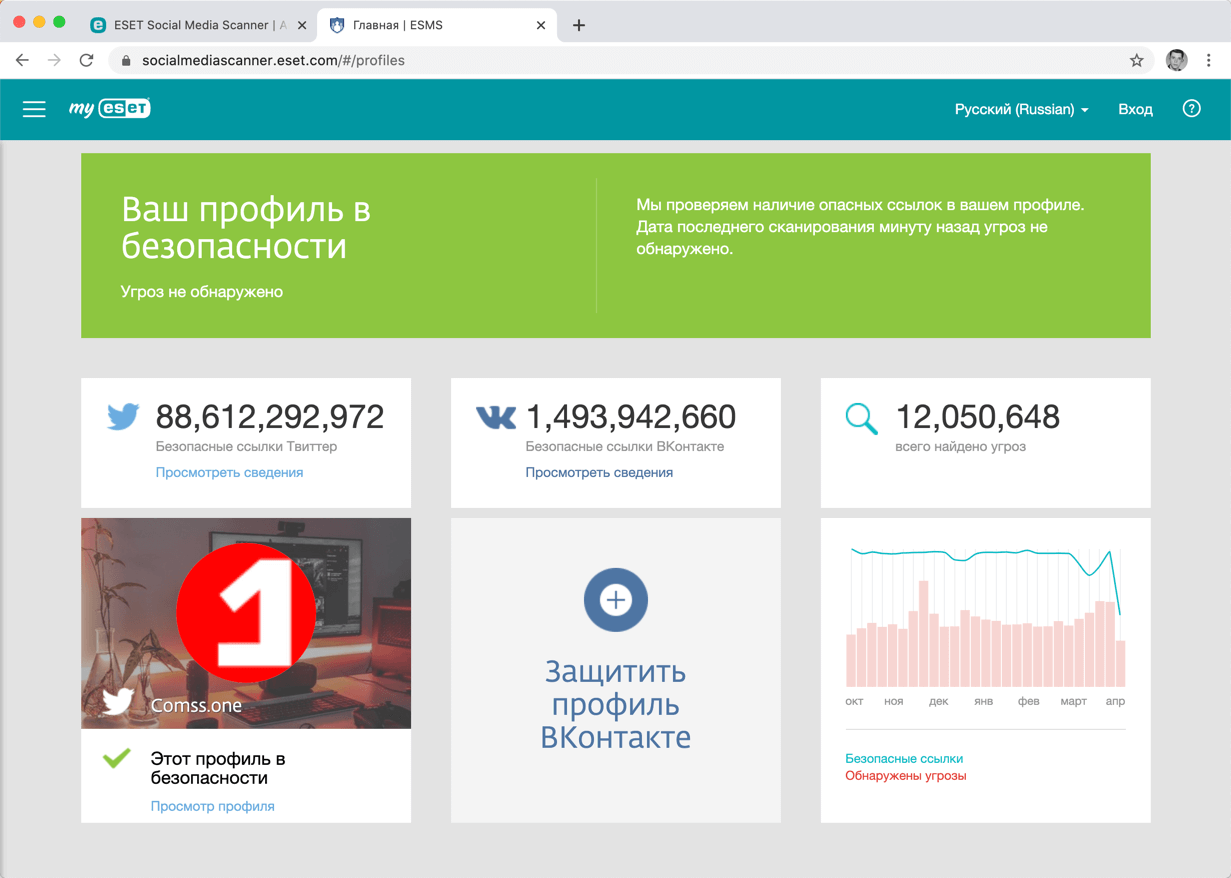This screenshot has width=1231, height=878.
Task: Close the Главная | ESMS tab
Action: point(541,25)
